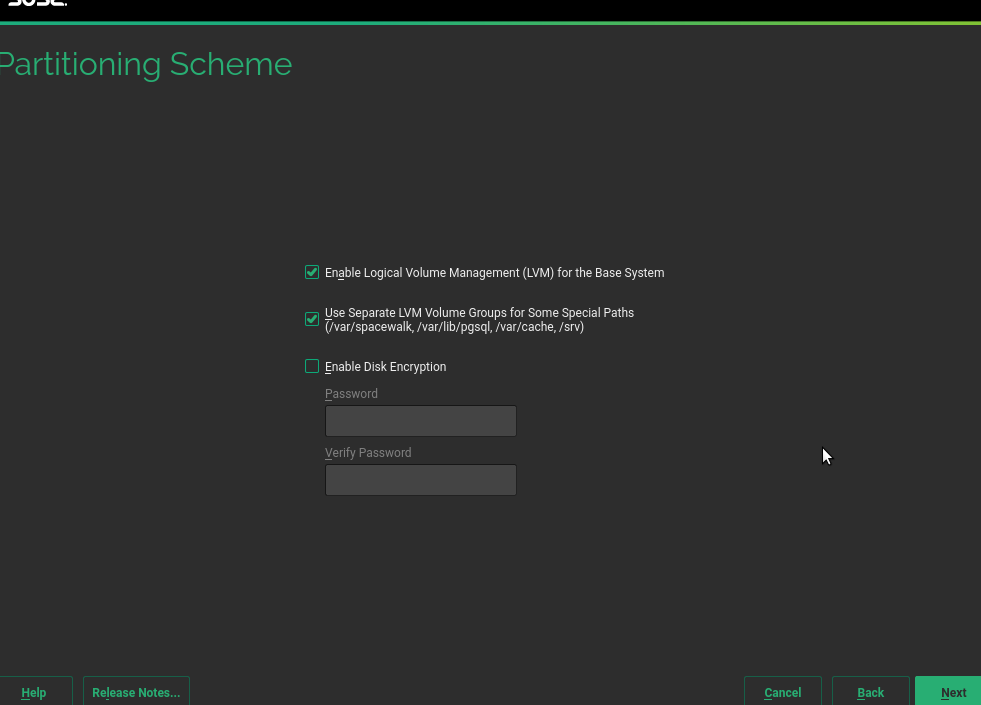
Task: Uncheck Enable Logical Volume Management checkbox
Action: pos(312,273)
